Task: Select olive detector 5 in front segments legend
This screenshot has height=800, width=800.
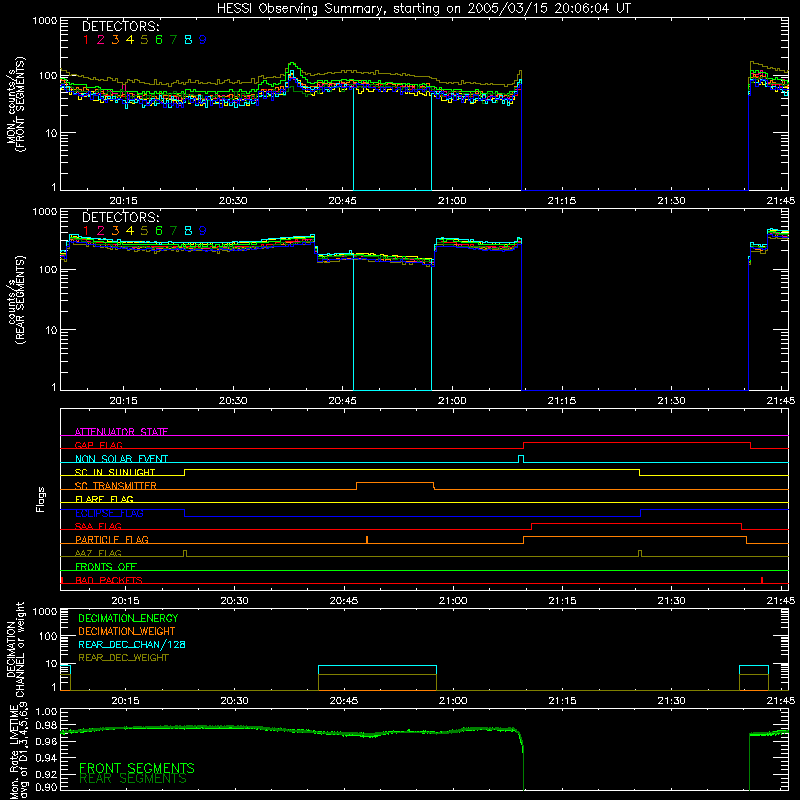Action: click(x=144, y=40)
